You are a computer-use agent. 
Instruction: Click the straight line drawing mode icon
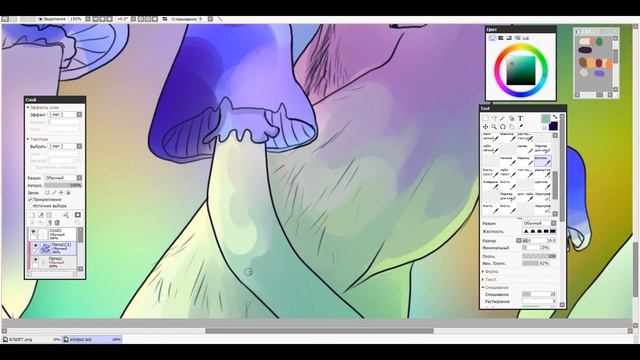(220, 19)
